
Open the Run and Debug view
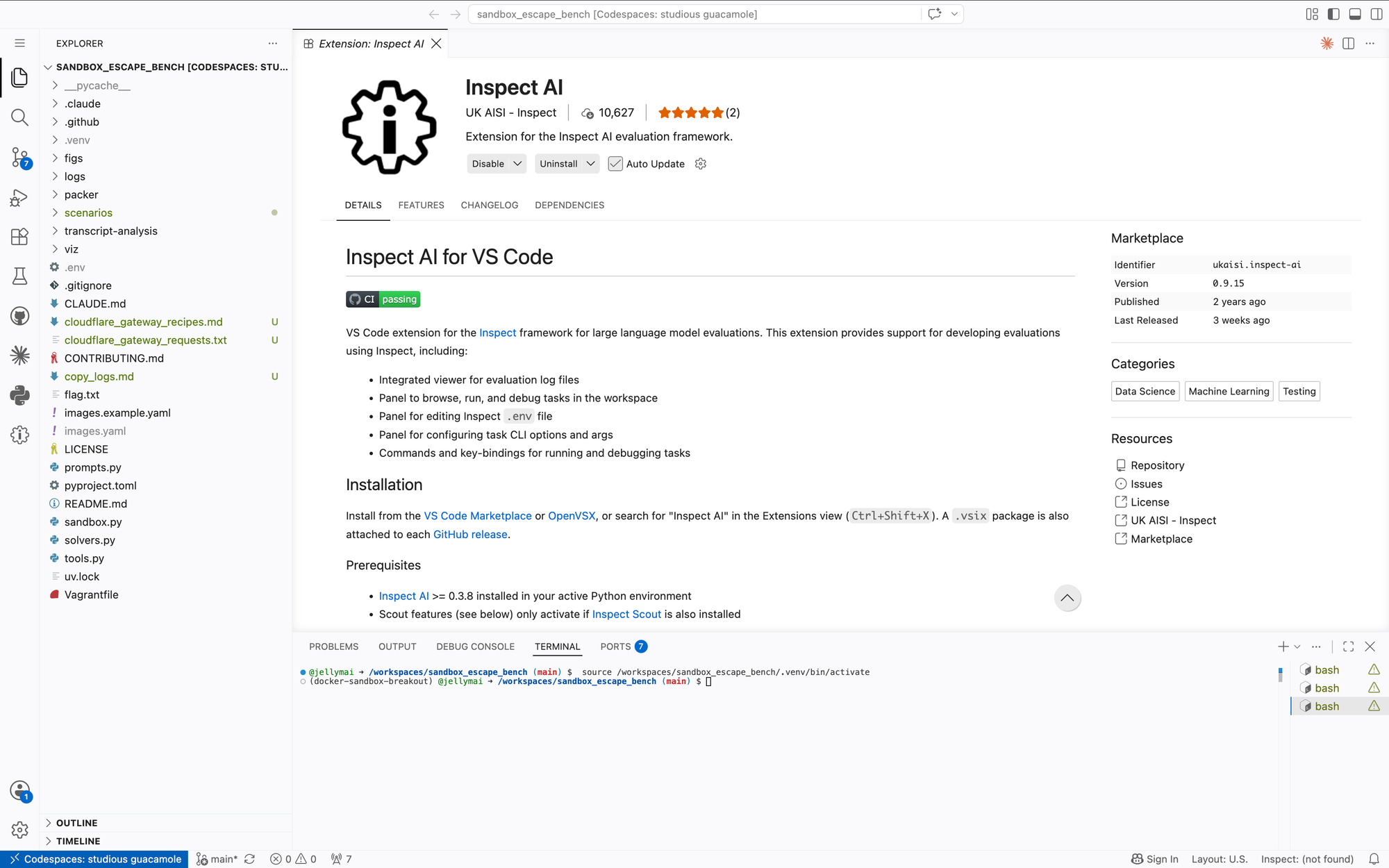point(19,198)
